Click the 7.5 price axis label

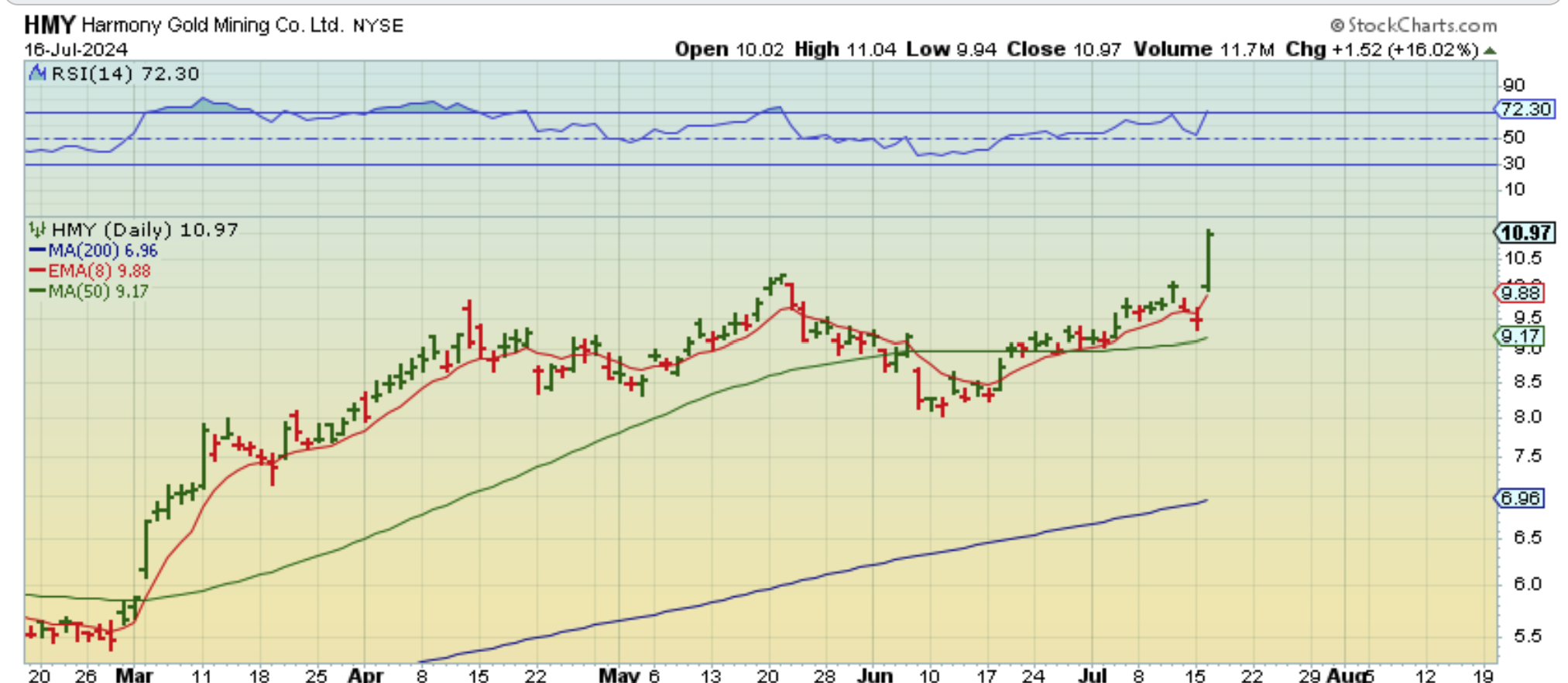pos(1527,456)
